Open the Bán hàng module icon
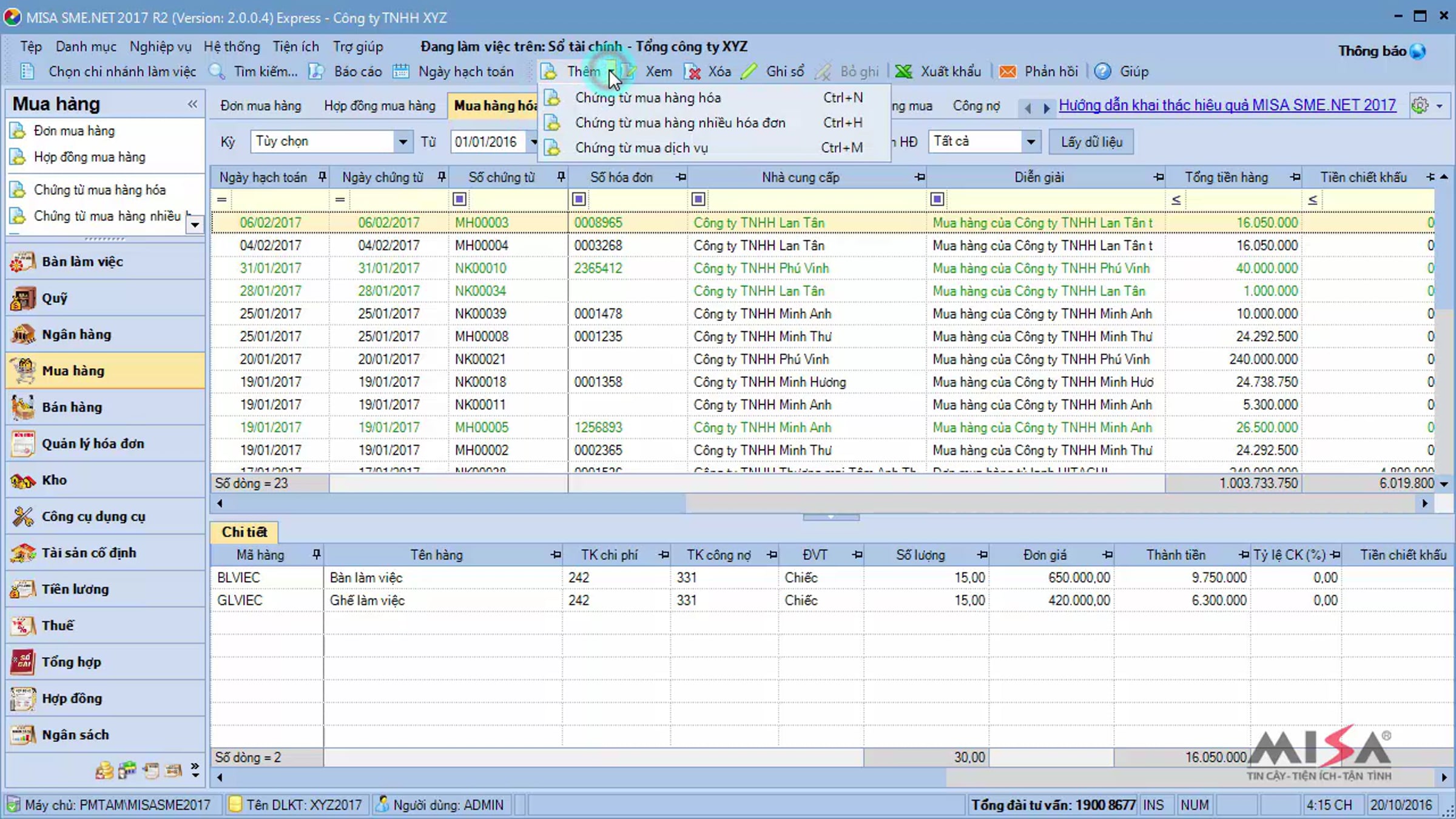 pyautogui.click(x=22, y=408)
